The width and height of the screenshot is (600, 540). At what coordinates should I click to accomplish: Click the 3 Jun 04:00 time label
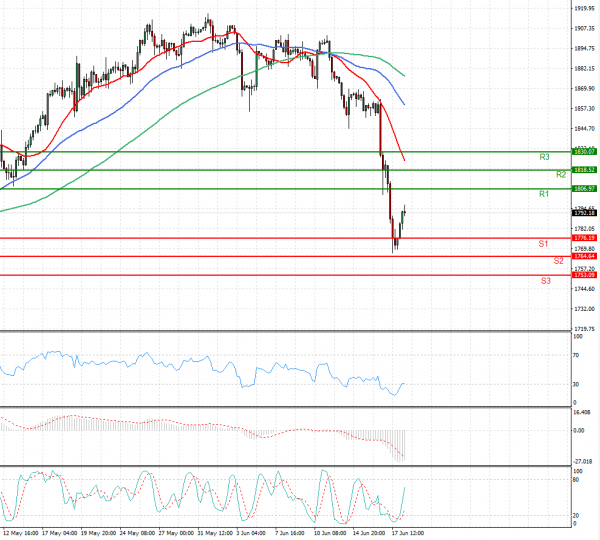point(251,533)
